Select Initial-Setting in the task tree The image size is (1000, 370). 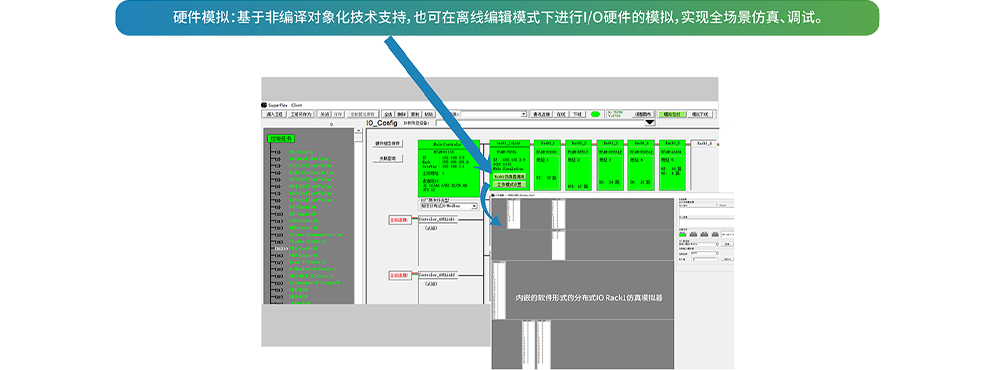click(x=309, y=158)
